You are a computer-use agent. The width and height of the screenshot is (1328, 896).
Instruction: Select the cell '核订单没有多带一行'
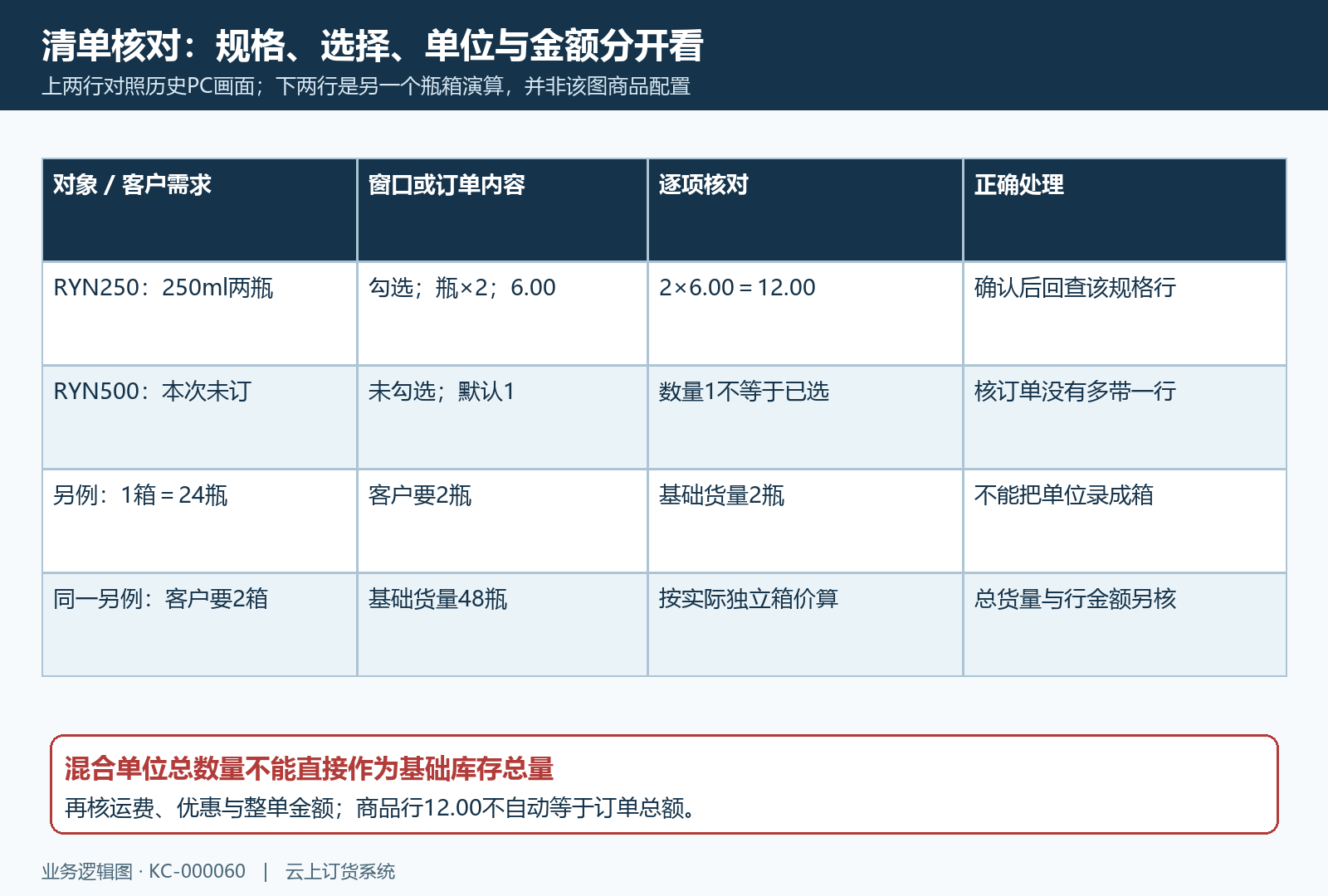(x=1125, y=417)
